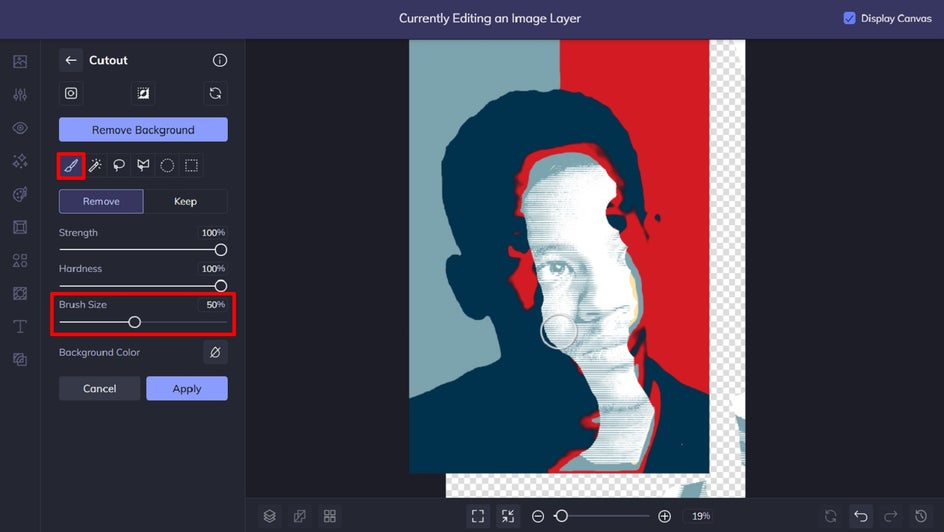This screenshot has width=944, height=532.
Task: Open the sparkles Artsy sidebar icon
Action: 20,161
